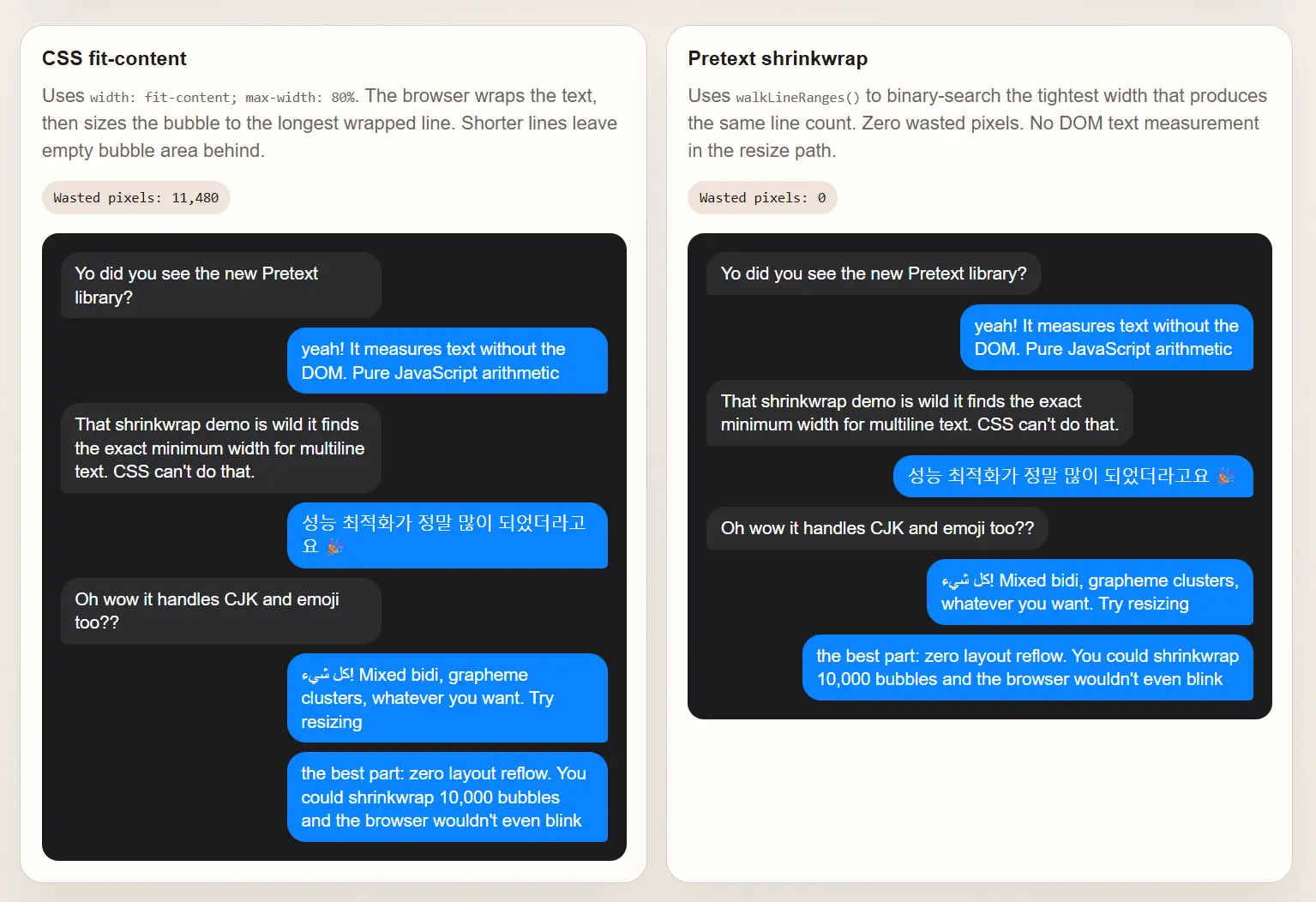Click the "Wasted pixels: 0" badge
Image resolution: width=1316 pixels, height=902 pixels.
pyautogui.click(x=761, y=198)
